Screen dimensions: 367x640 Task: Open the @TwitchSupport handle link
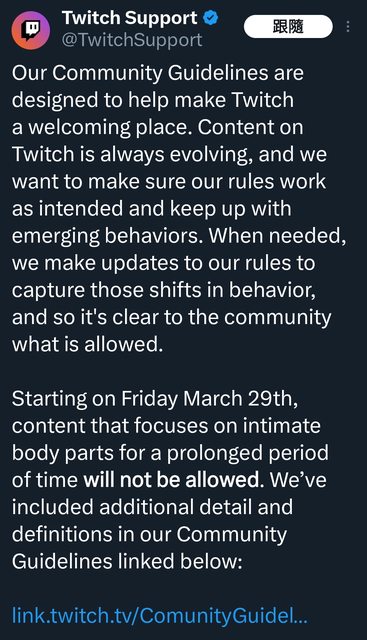132,40
